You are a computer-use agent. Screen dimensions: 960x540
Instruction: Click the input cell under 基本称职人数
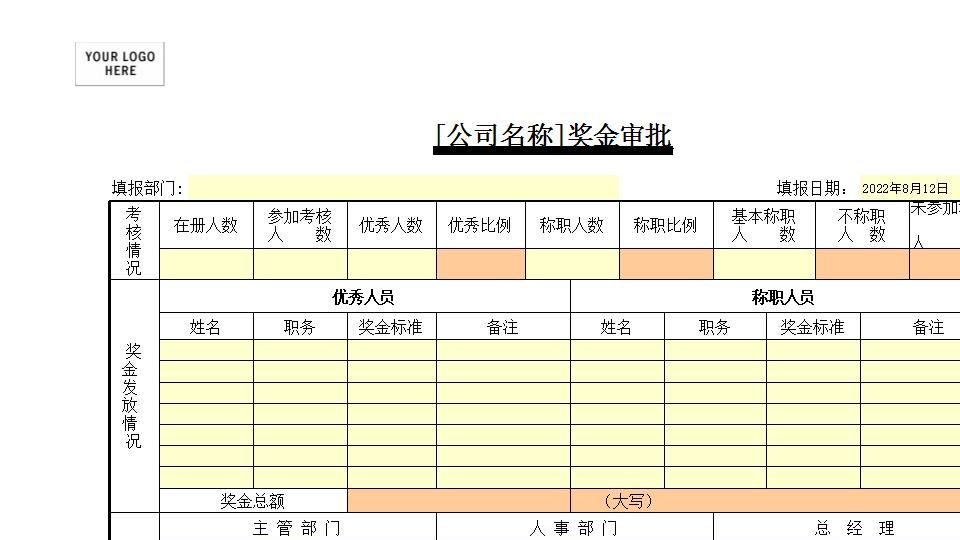click(764, 264)
